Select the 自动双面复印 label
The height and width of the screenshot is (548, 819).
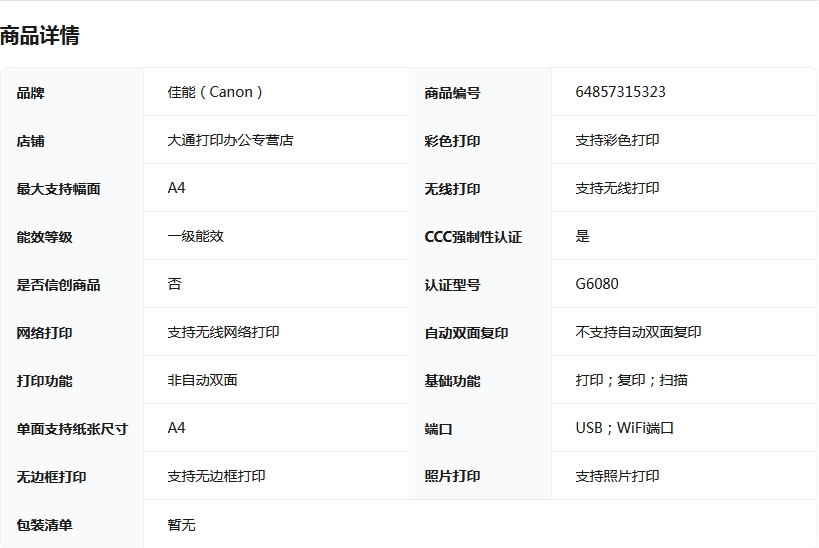466,333
